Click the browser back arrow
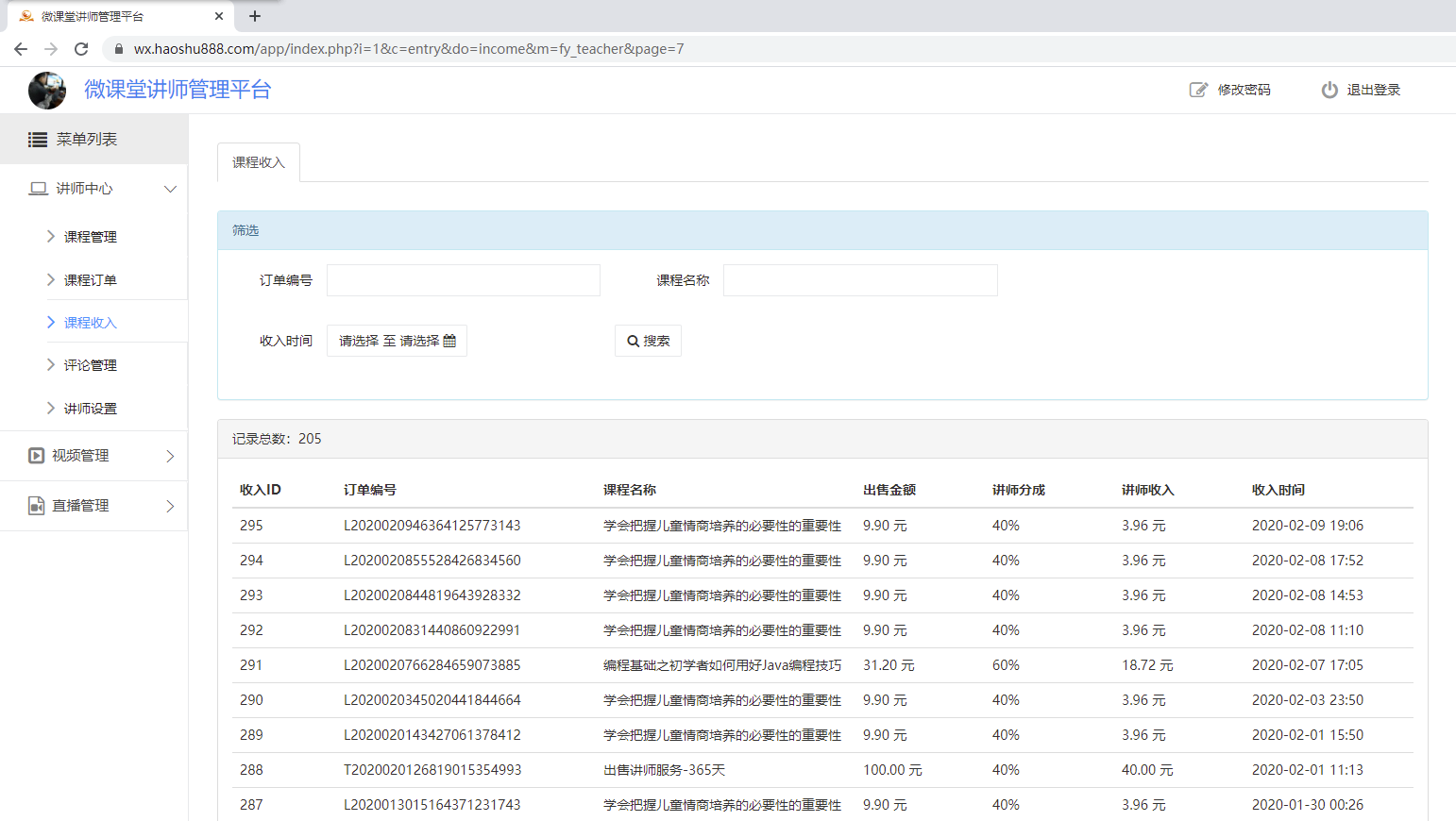Viewport: 1456px width, 821px height. (x=21, y=49)
